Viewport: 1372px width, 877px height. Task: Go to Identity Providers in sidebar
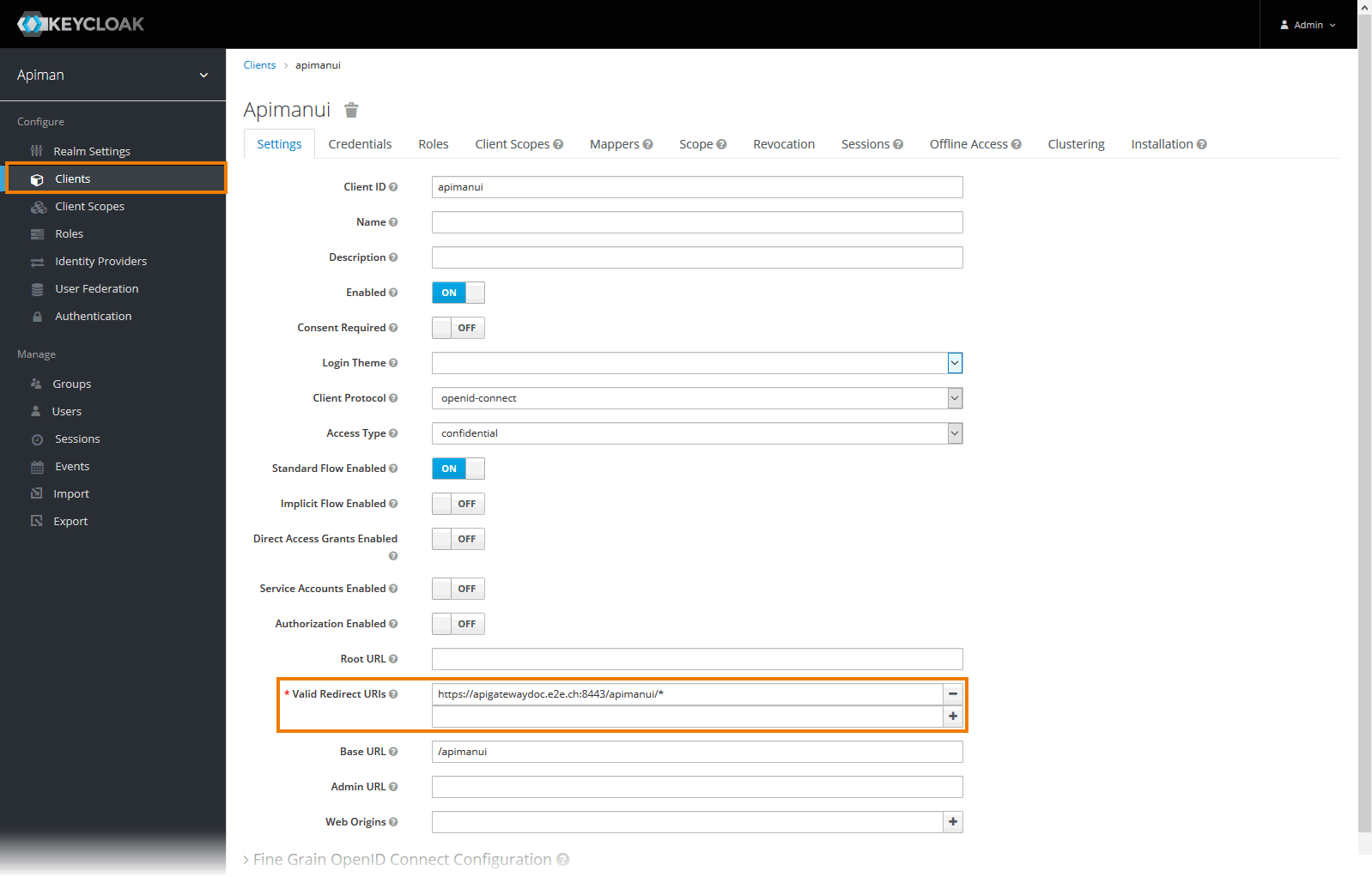click(x=100, y=262)
